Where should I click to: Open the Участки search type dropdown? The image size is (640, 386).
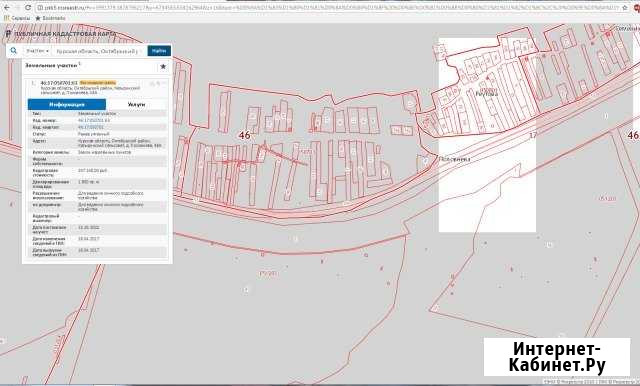click(37, 51)
